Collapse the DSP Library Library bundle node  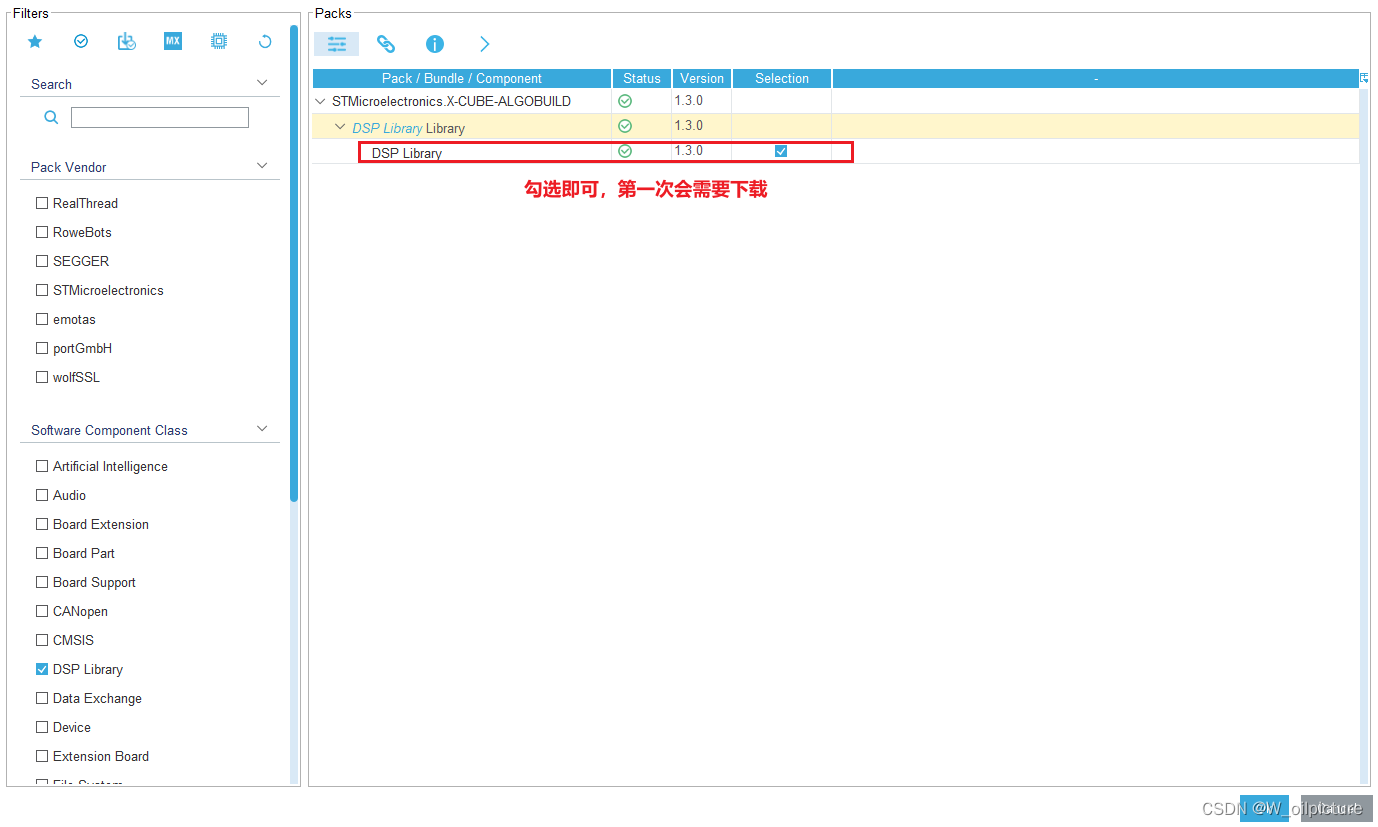pos(340,127)
